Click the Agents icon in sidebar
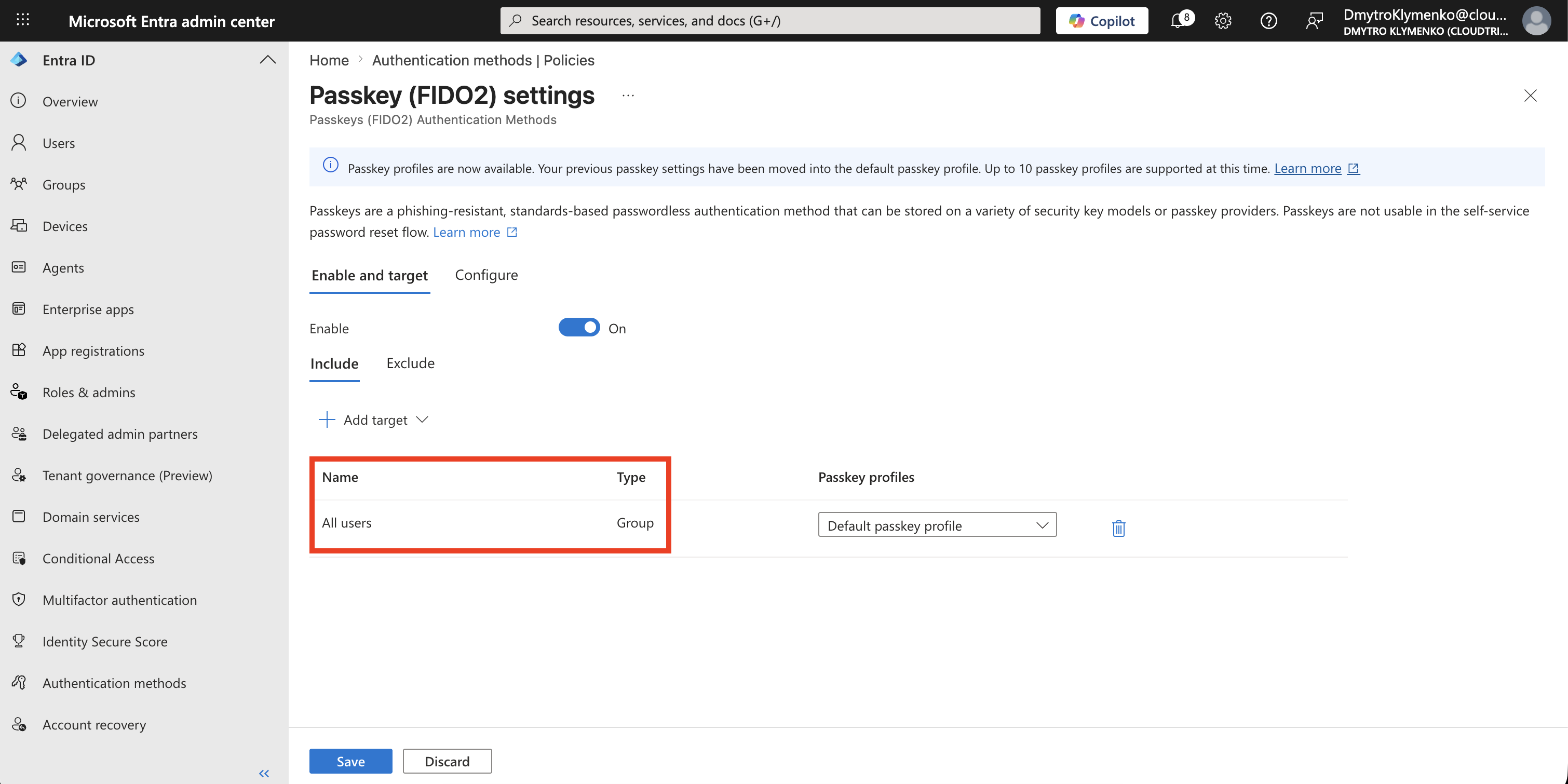 point(19,267)
